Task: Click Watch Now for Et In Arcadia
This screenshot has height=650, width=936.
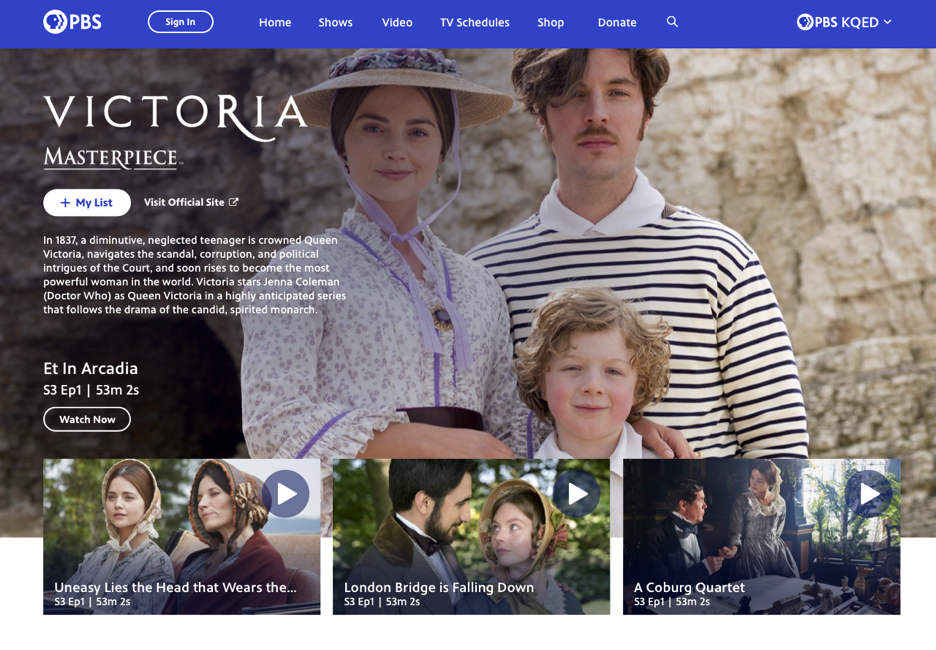Action: click(x=87, y=420)
